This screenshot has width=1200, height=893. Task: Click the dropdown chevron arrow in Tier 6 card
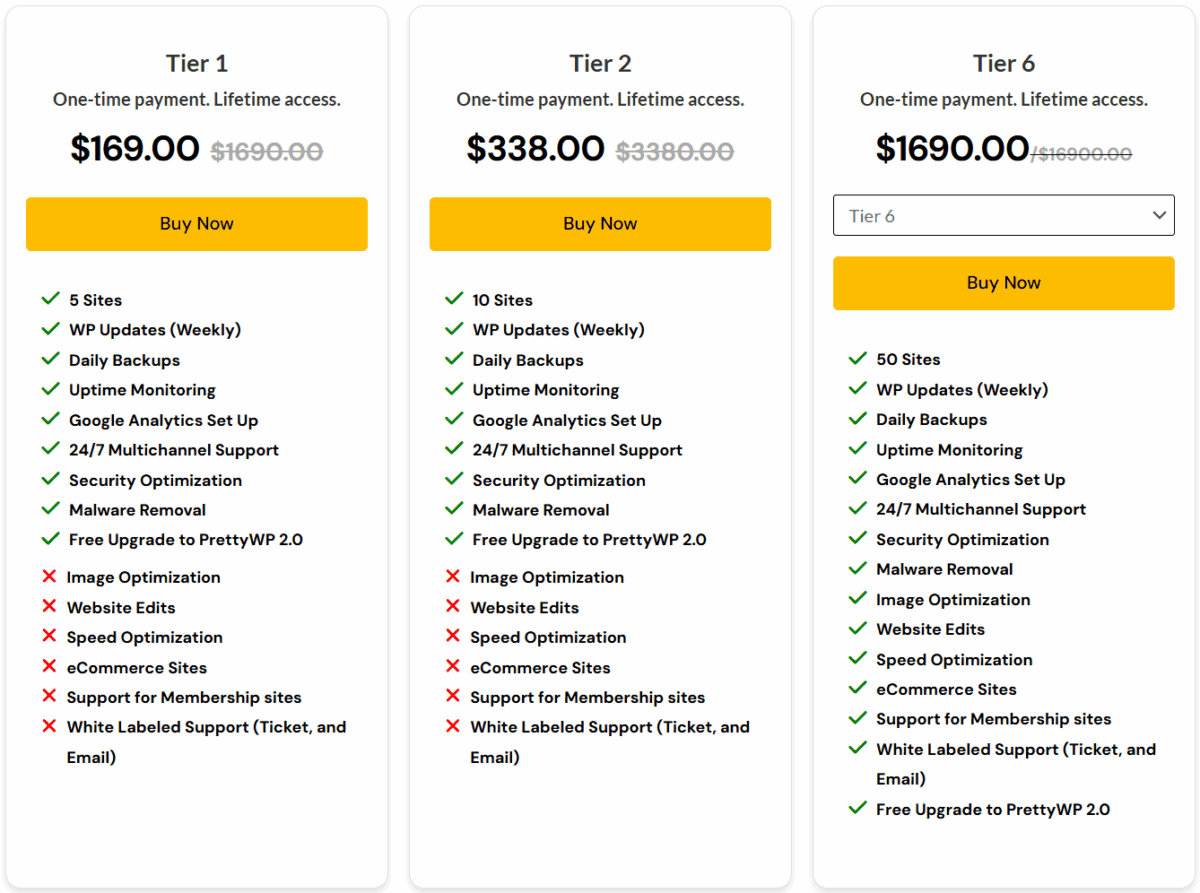click(1159, 216)
